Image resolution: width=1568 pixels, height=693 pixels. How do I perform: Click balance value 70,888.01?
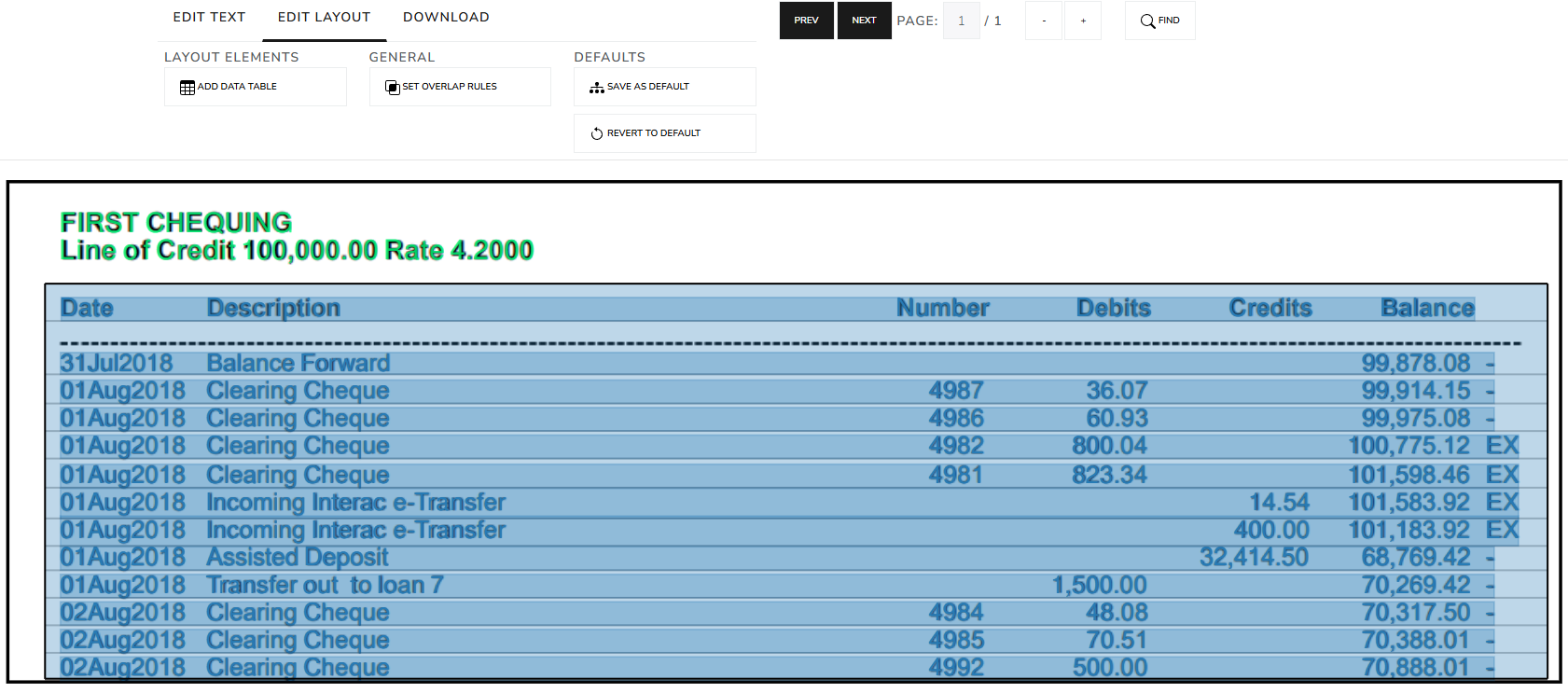(1416, 668)
